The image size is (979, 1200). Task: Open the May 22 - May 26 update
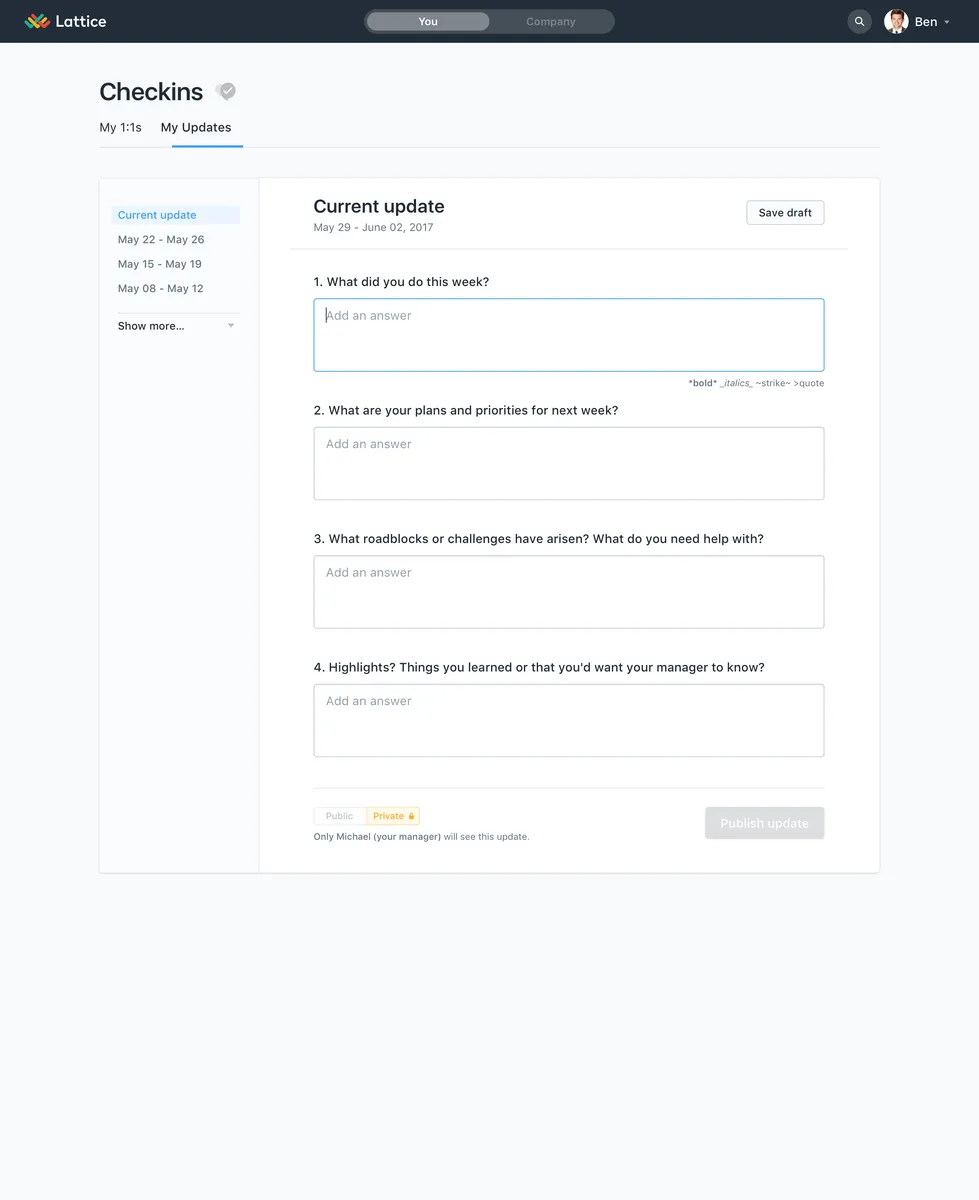[x=161, y=240]
